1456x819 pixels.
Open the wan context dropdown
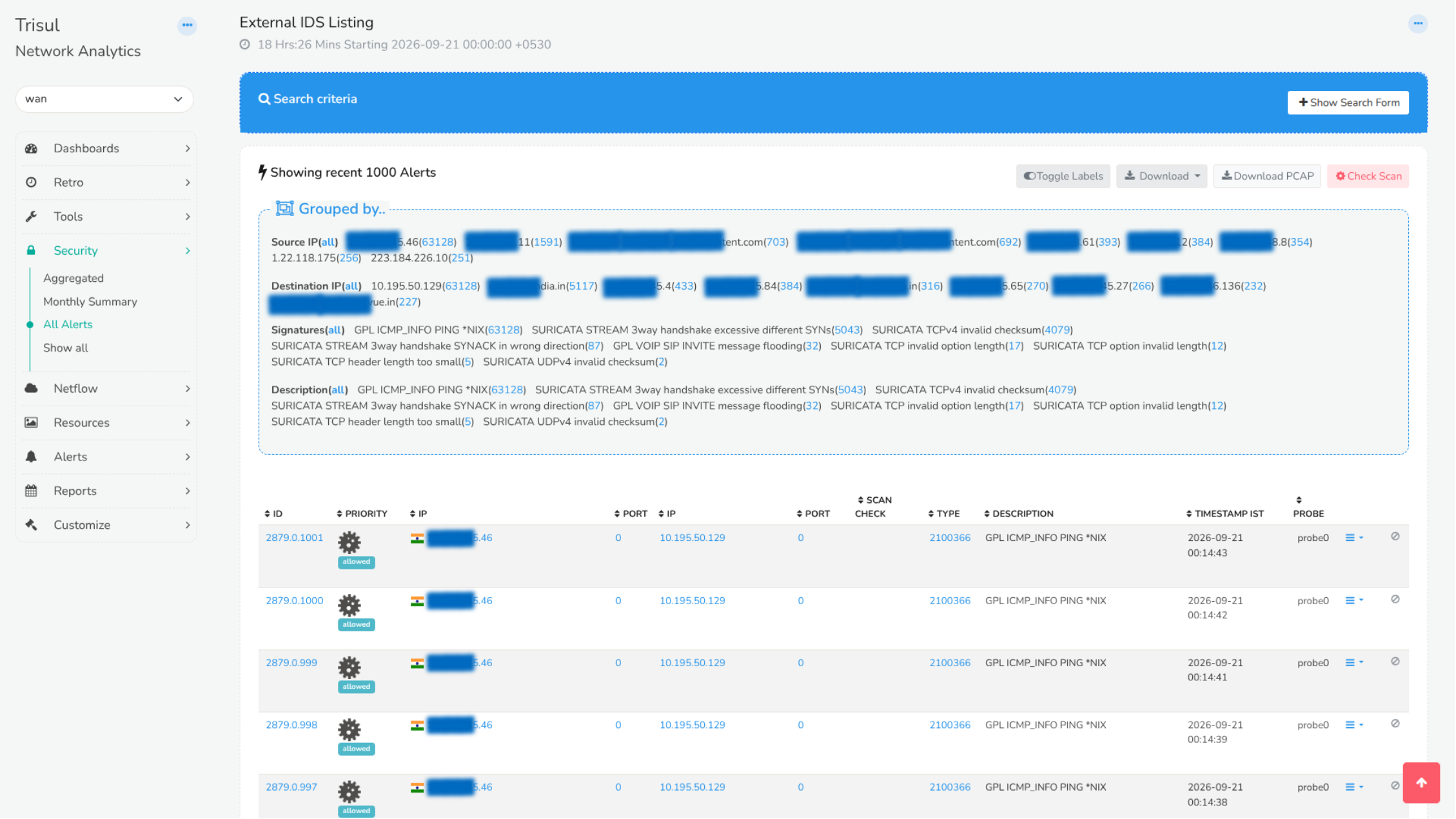[104, 99]
